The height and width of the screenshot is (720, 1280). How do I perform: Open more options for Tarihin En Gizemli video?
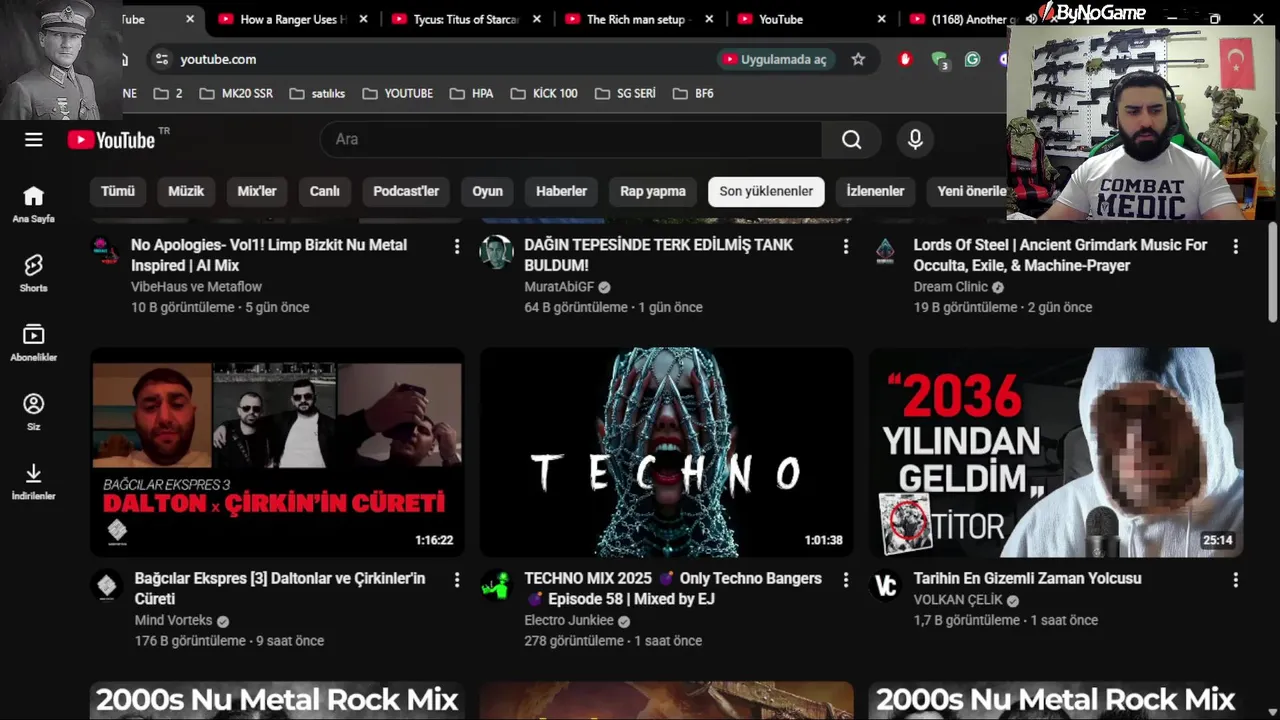click(1235, 580)
